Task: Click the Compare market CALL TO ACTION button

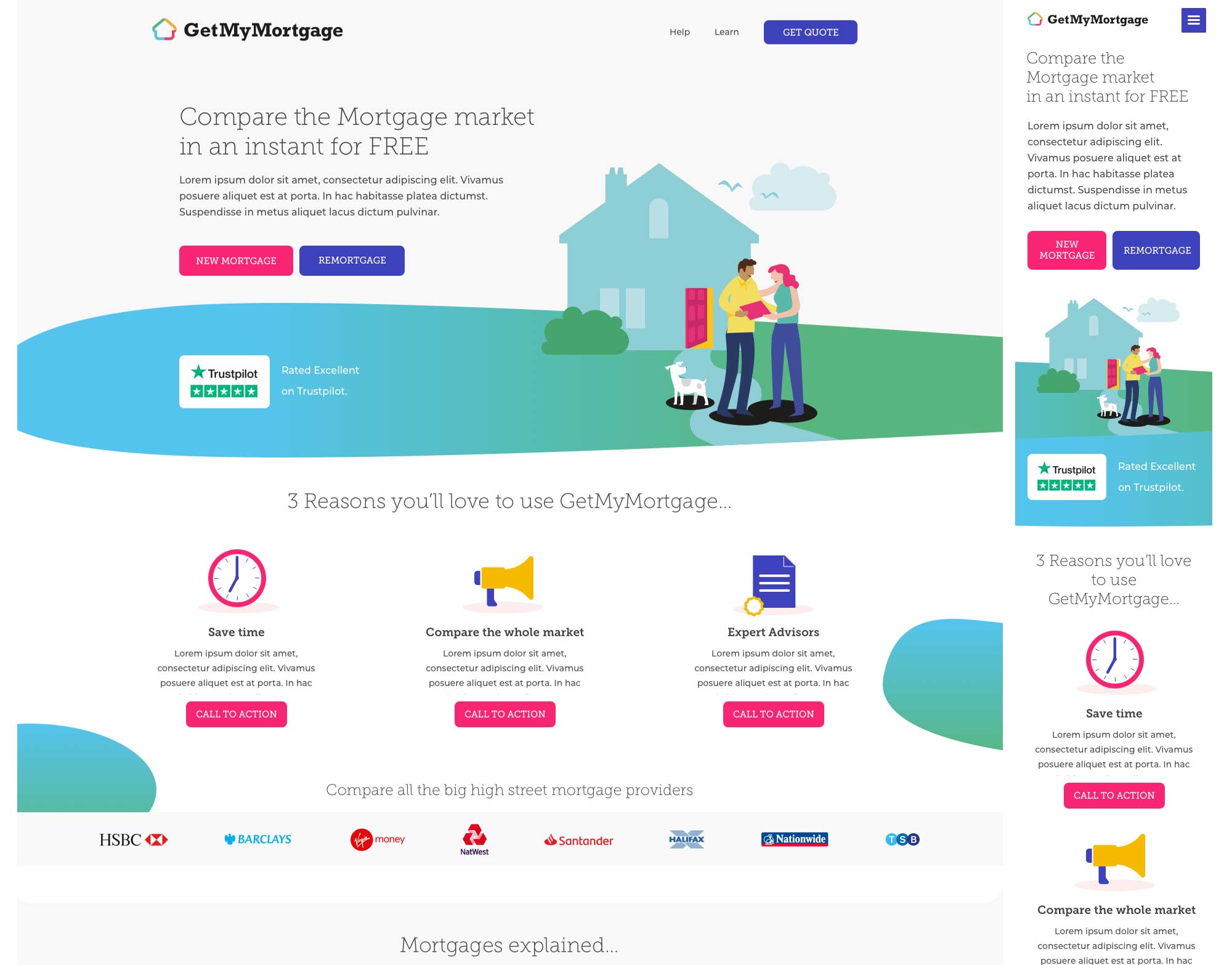Action: click(x=505, y=714)
